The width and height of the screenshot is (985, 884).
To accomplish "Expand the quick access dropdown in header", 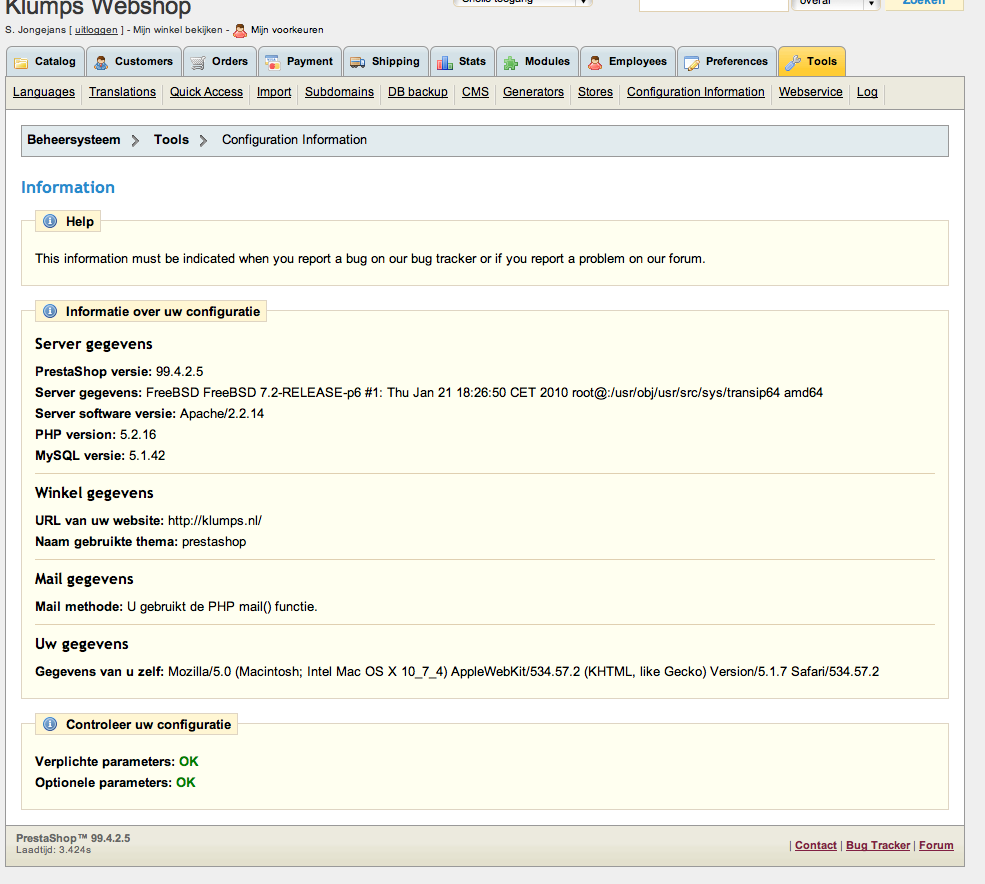I will point(523,3).
